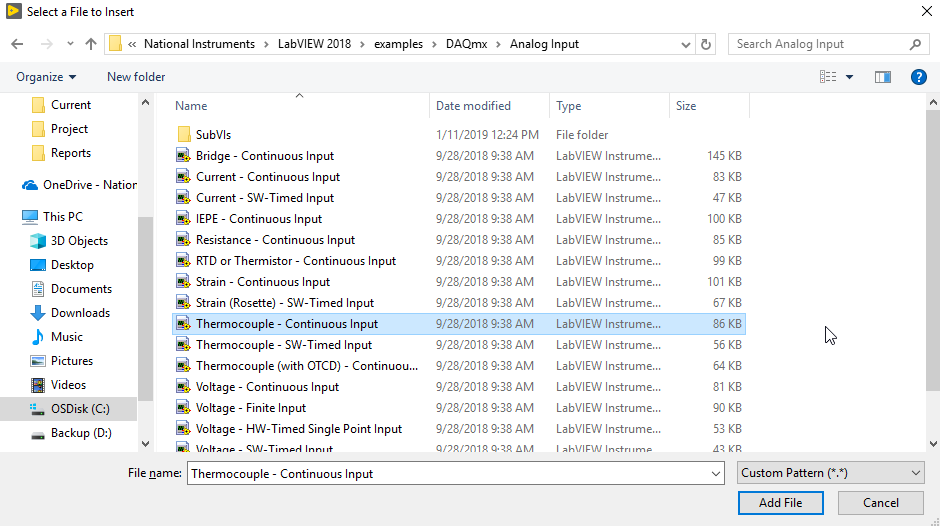Select Backup (D:) in navigation pane

(81, 432)
